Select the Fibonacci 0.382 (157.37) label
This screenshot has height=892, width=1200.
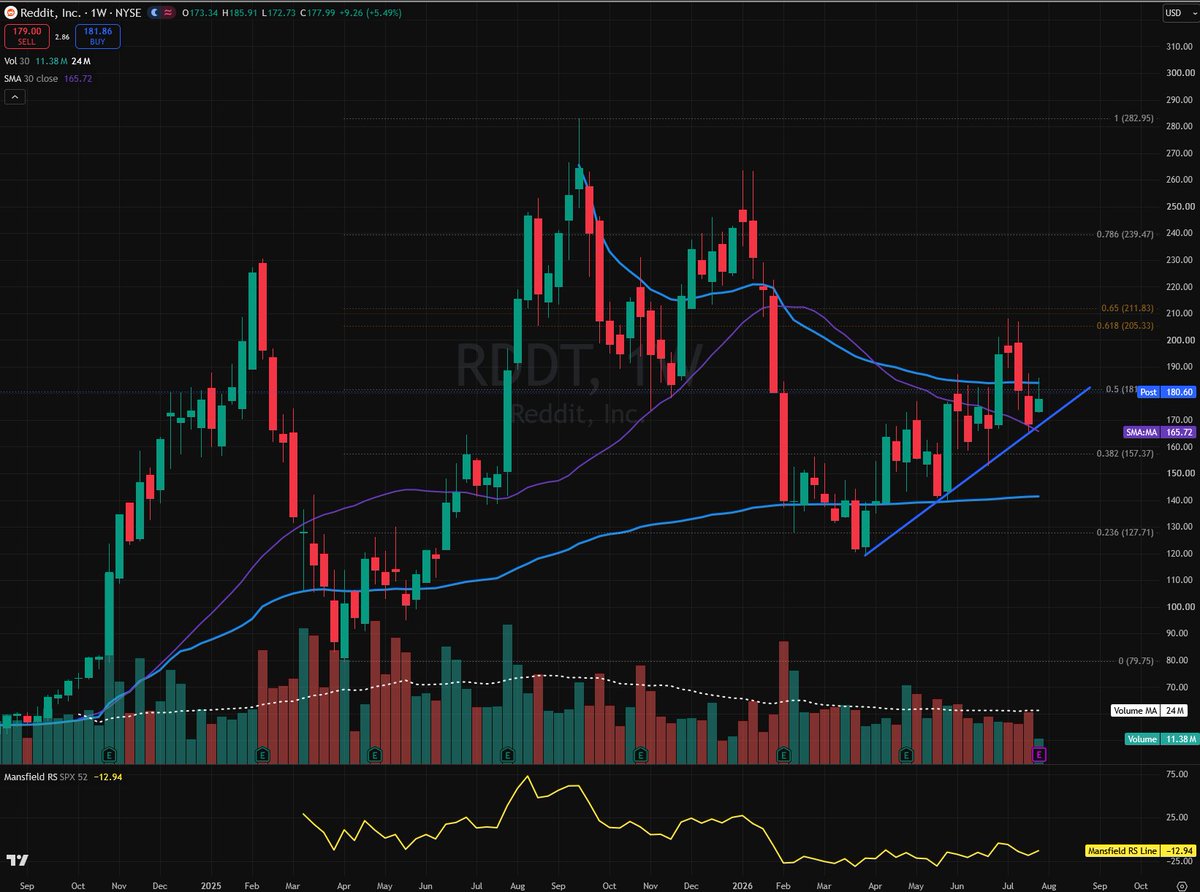[1124, 453]
